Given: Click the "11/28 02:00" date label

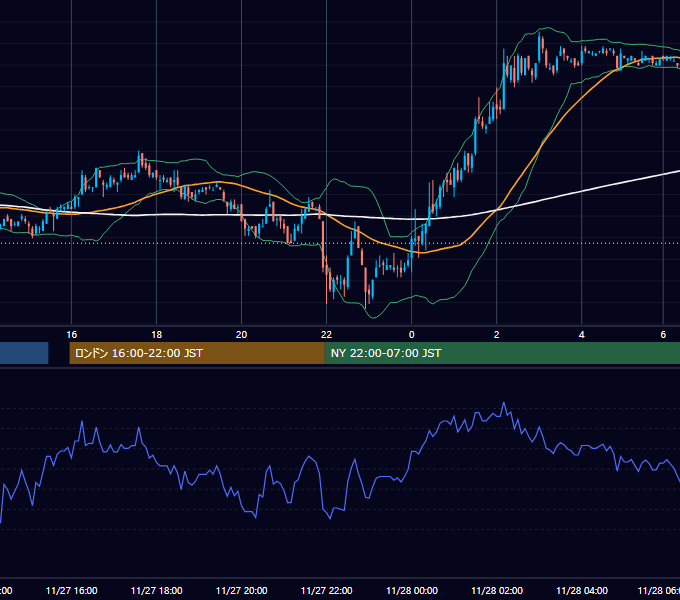Looking at the screenshot, I should tap(497, 590).
